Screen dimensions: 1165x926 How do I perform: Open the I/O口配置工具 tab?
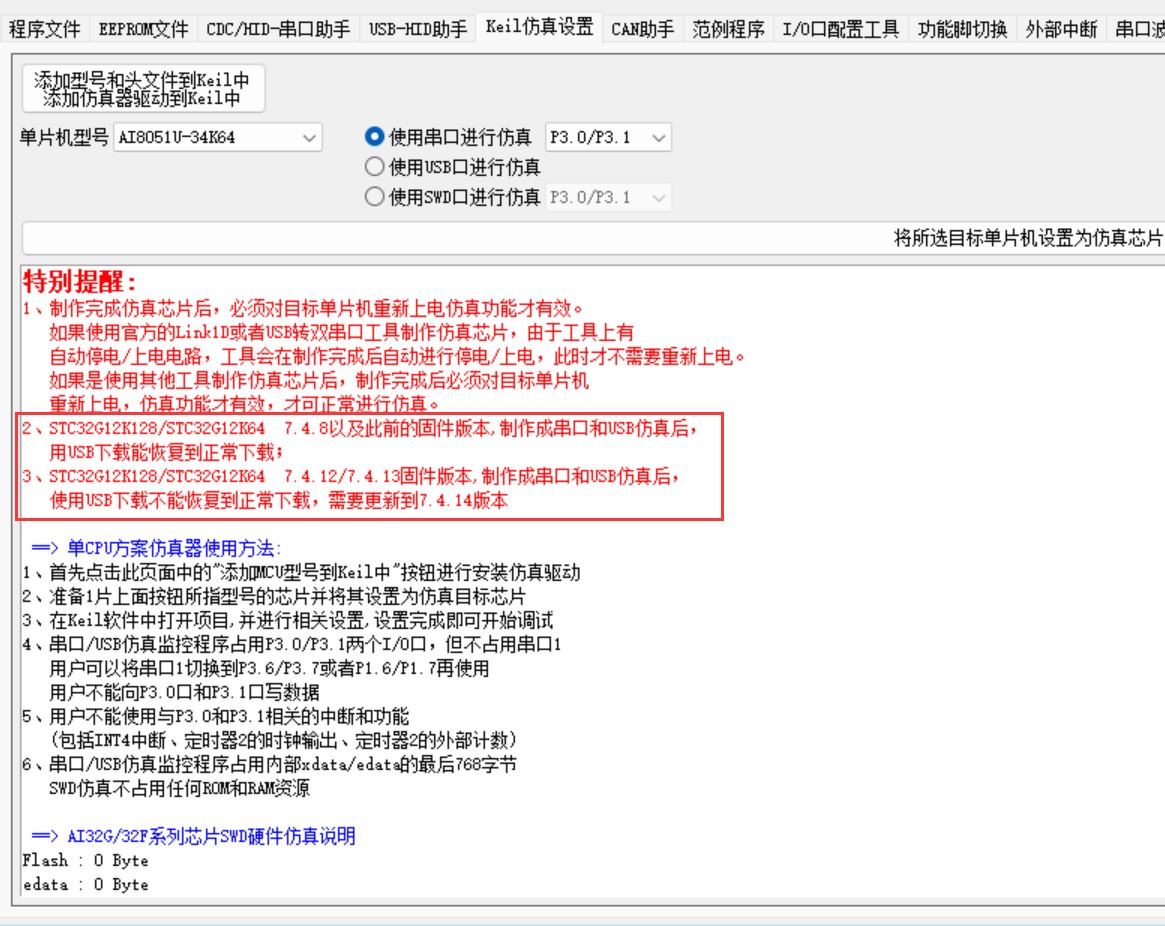(840, 29)
